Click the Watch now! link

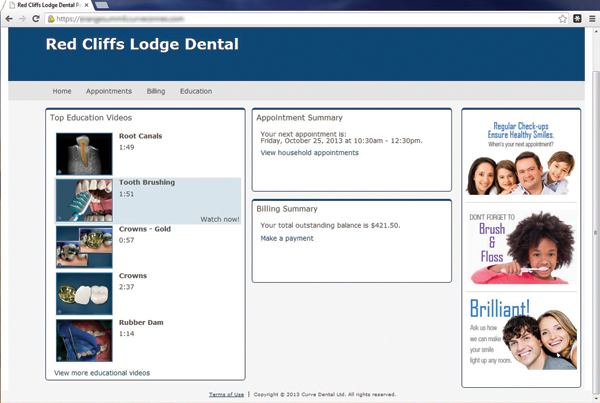coord(220,219)
